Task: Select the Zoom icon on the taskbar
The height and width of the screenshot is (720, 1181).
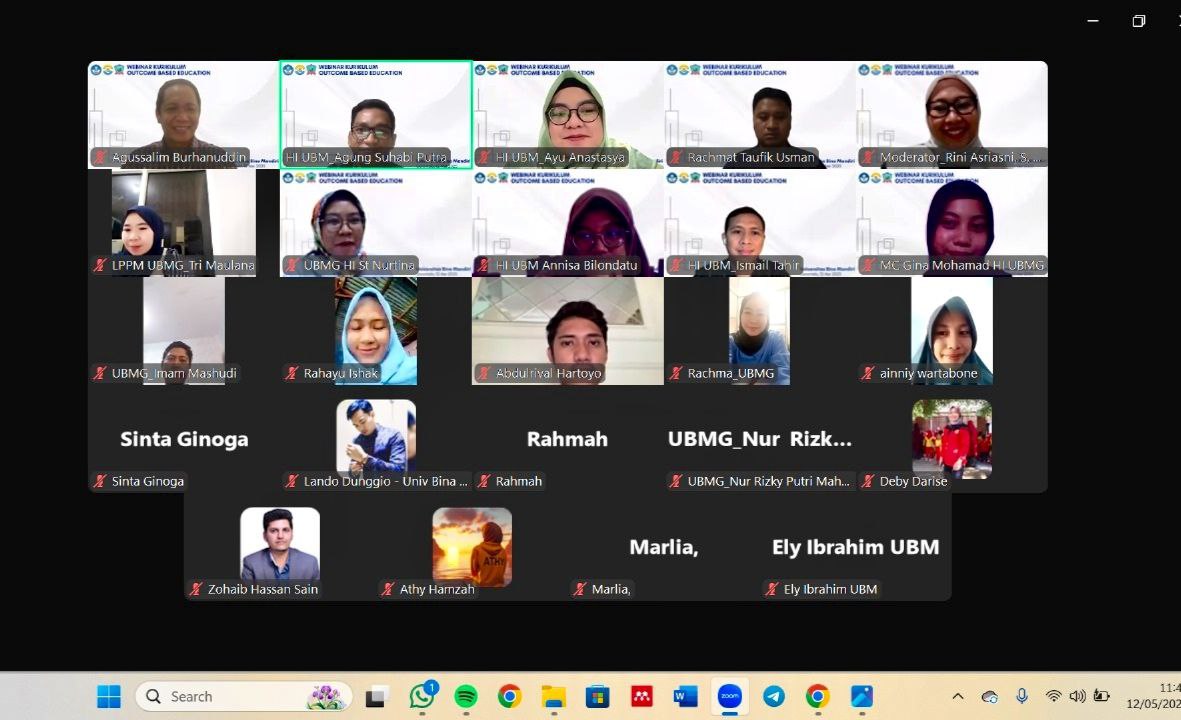Action: [x=729, y=696]
